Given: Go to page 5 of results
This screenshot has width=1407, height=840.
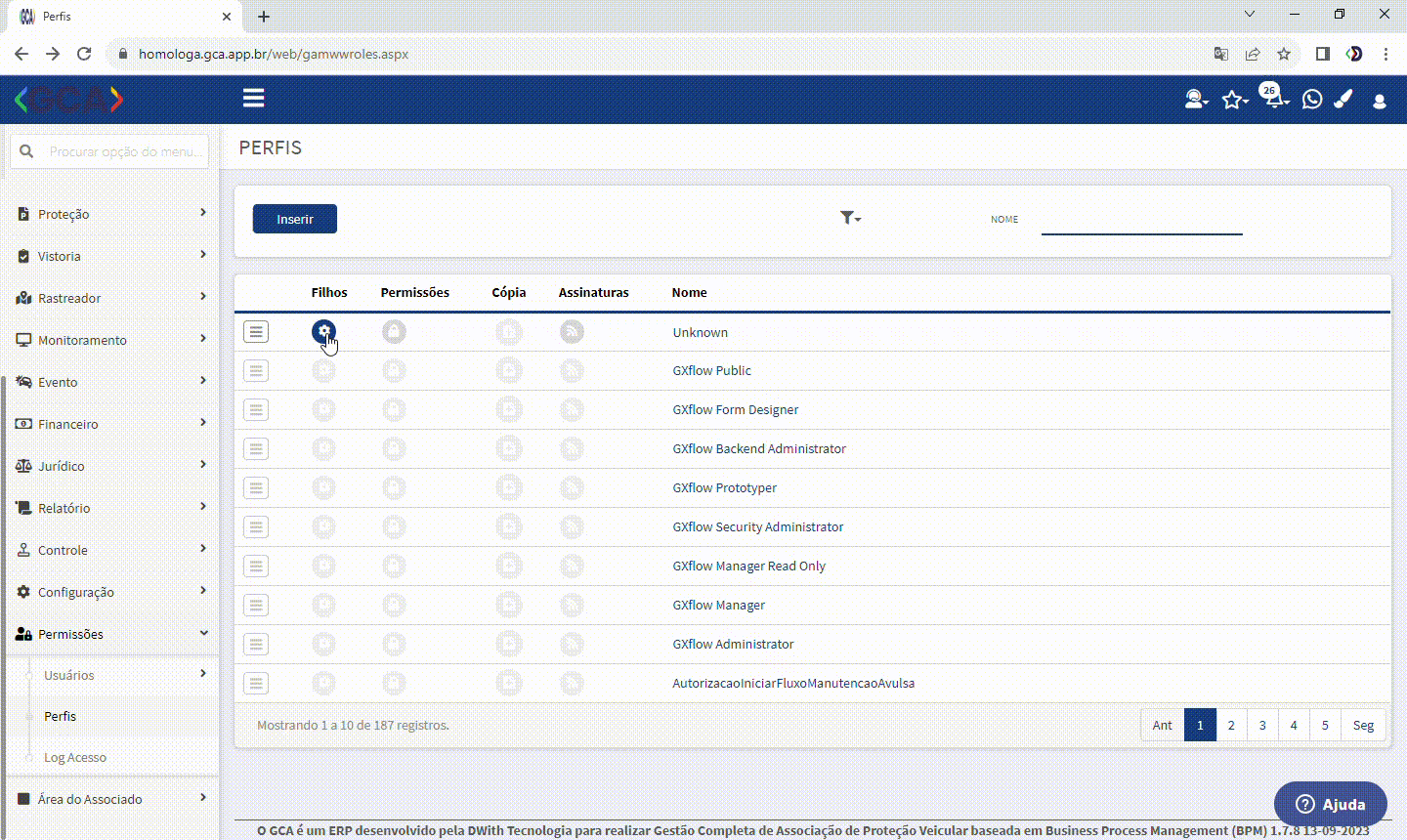Looking at the screenshot, I should tap(1325, 725).
